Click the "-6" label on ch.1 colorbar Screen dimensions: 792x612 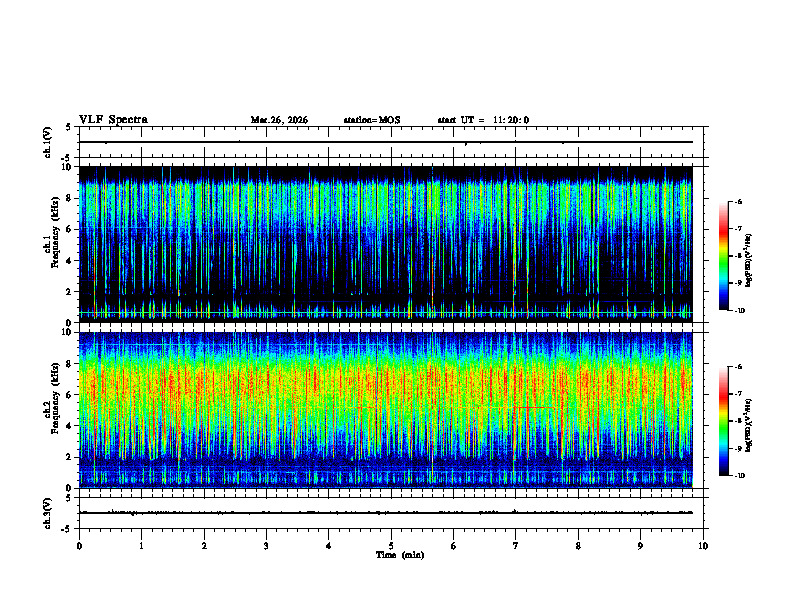coord(738,201)
